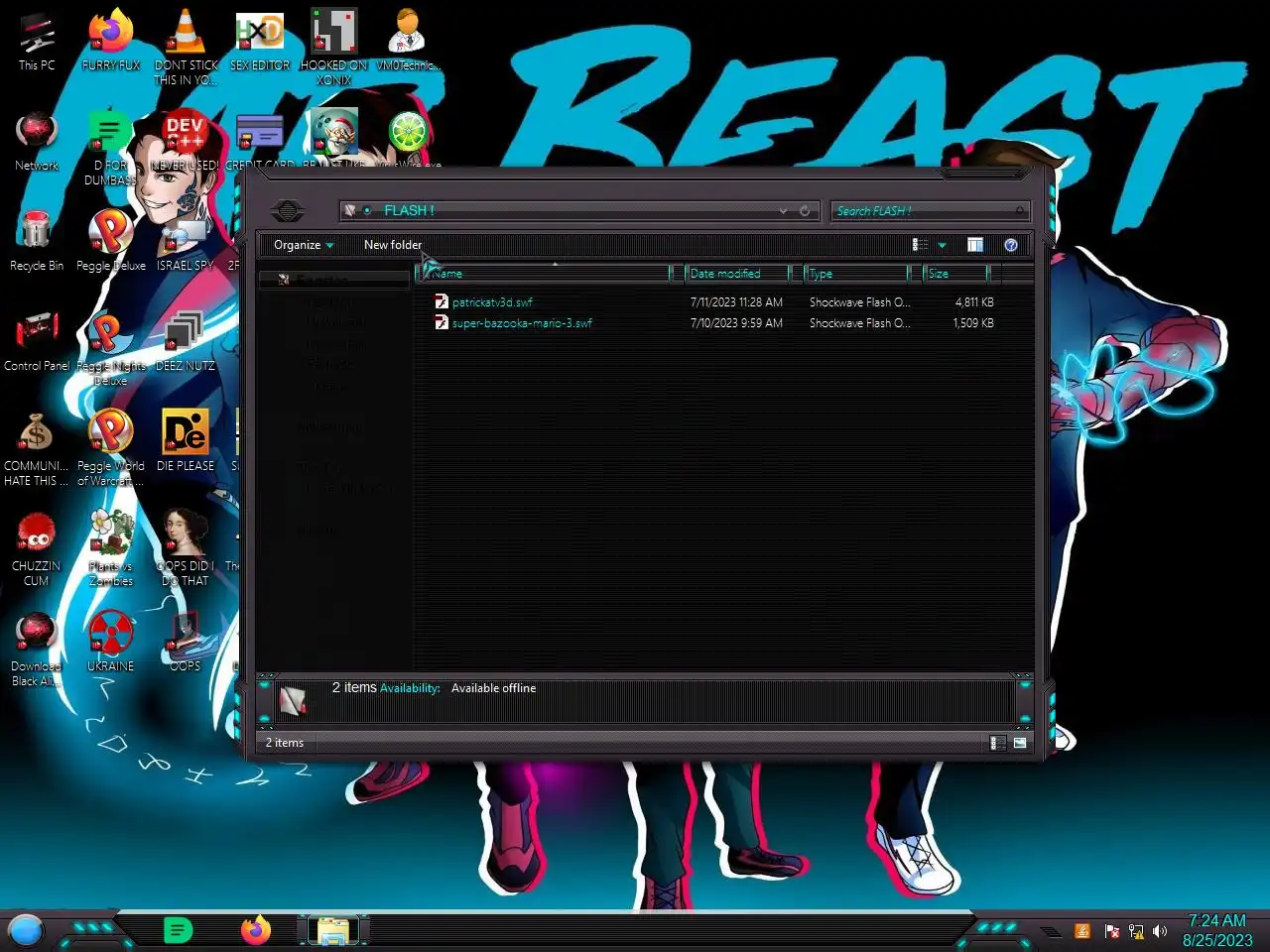This screenshot has width=1270, height=952.
Task: Click the Action Center flag tray icon
Action: (x=1111, y=931)
